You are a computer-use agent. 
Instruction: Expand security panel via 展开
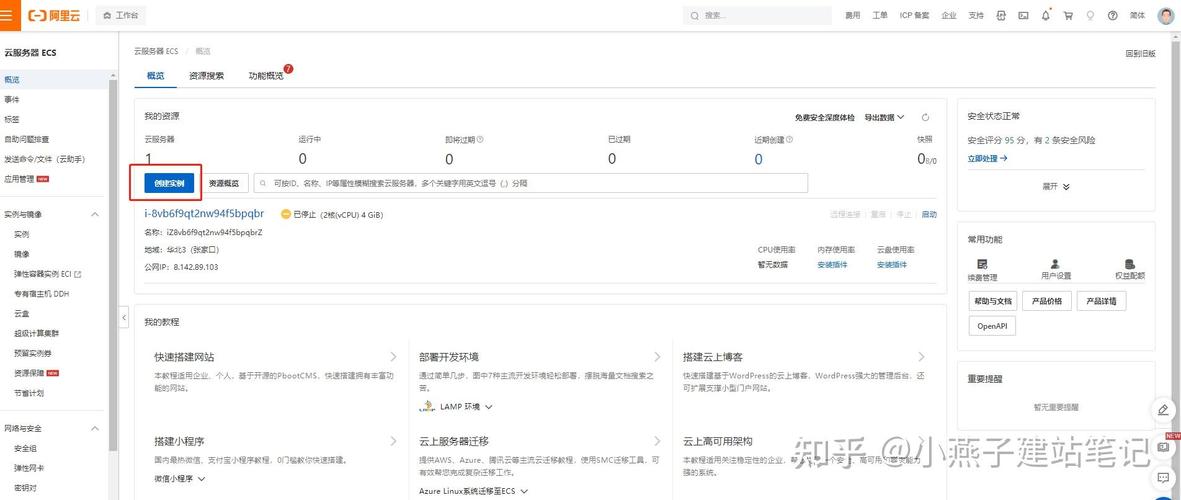pyautogui.click(x=1055, y=186)
